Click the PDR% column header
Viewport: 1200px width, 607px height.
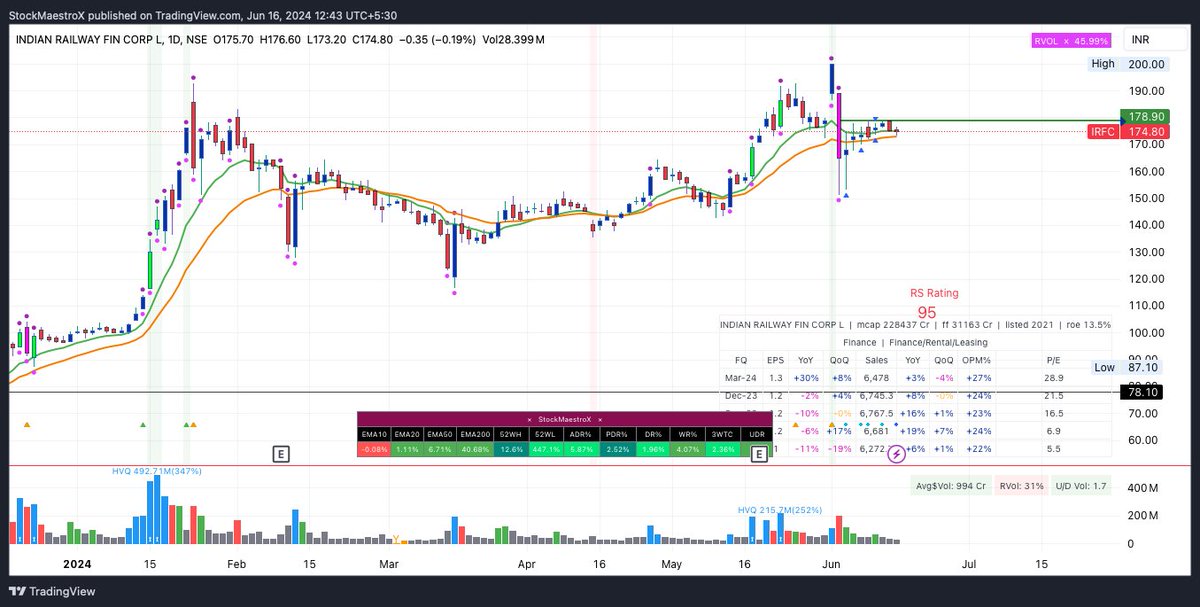tap(619, 433)
